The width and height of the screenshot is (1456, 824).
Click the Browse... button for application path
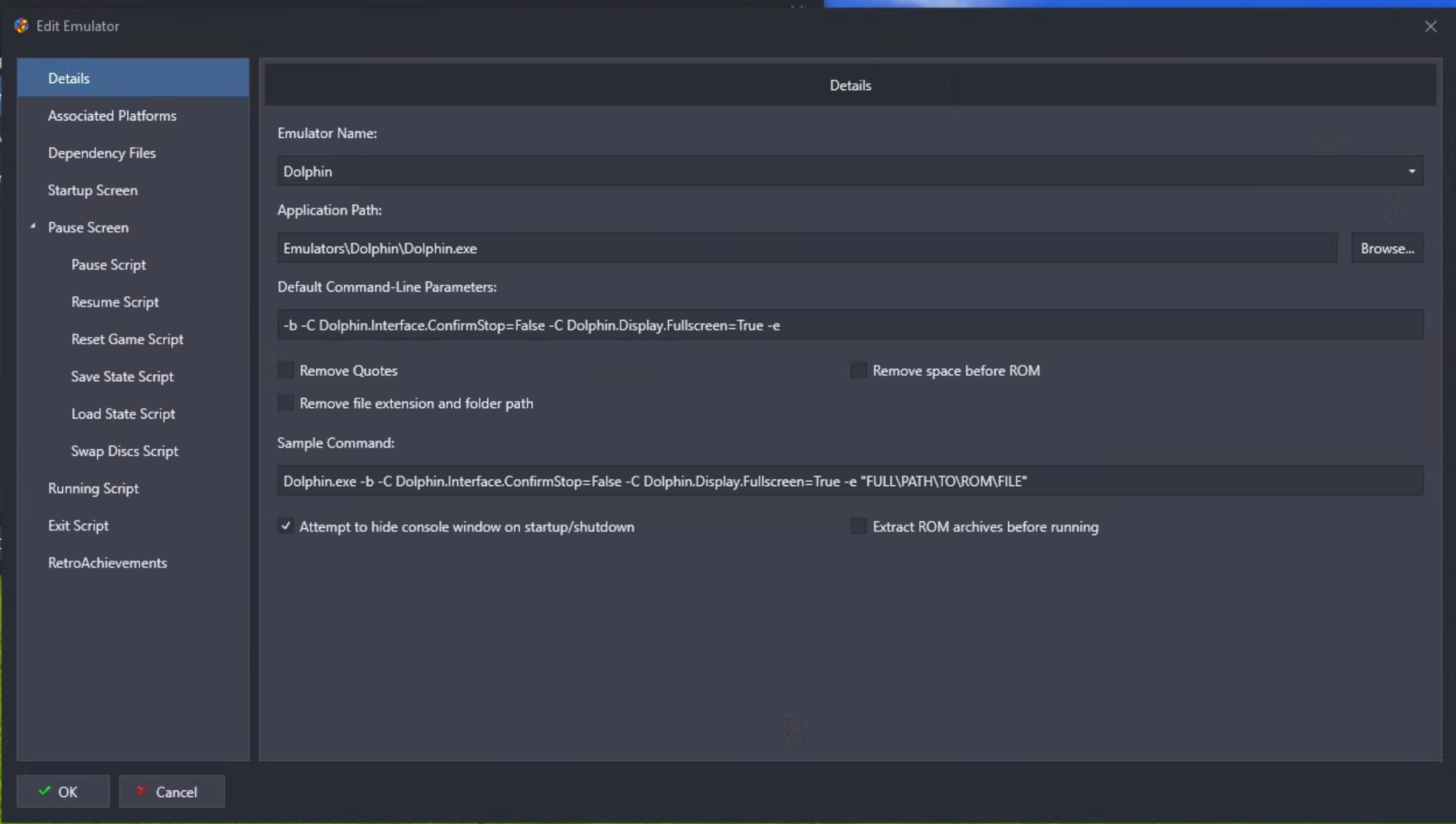point(1387,248)
